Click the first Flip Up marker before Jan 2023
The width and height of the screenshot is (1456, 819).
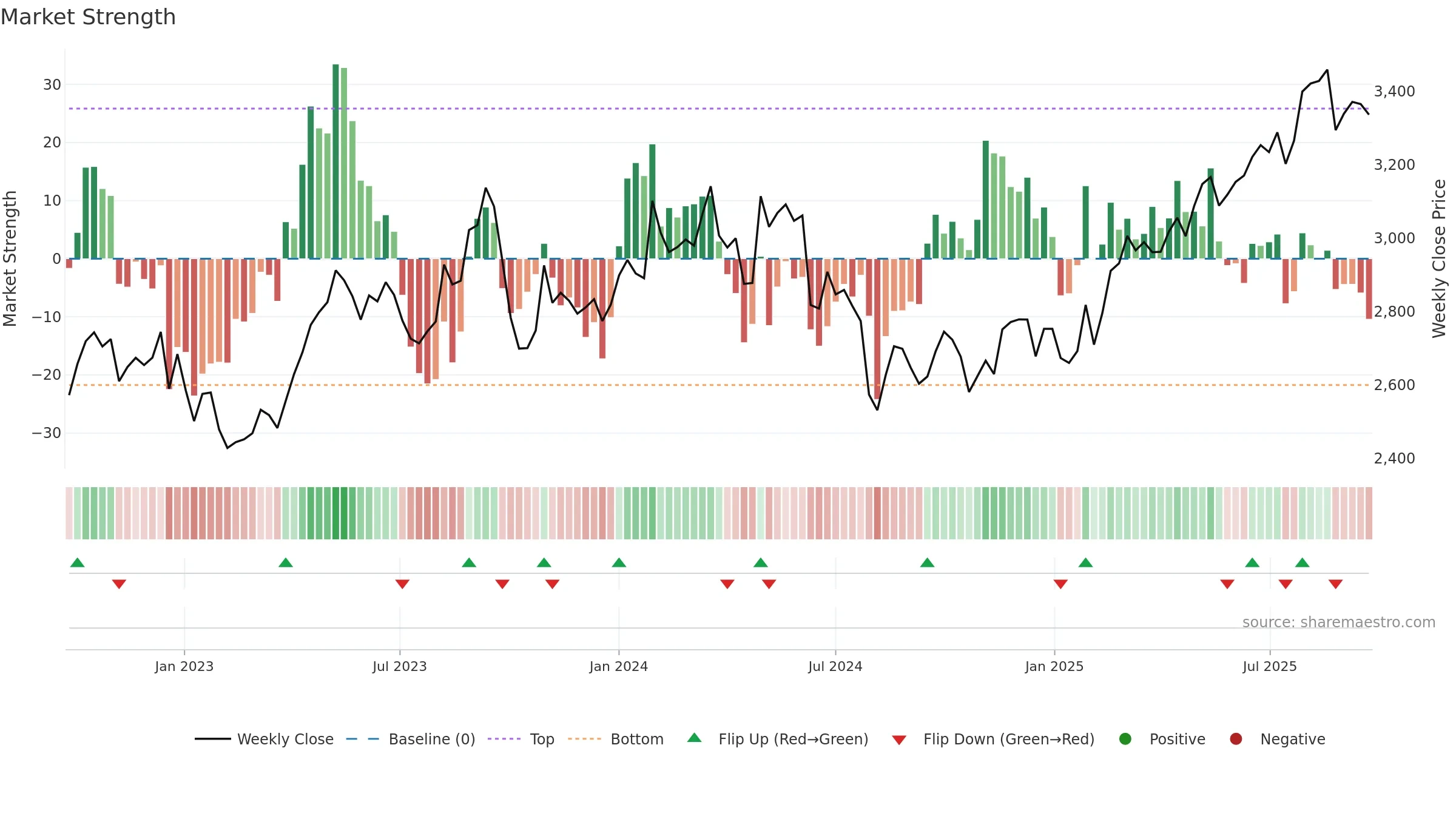click(x=78, y=562)
